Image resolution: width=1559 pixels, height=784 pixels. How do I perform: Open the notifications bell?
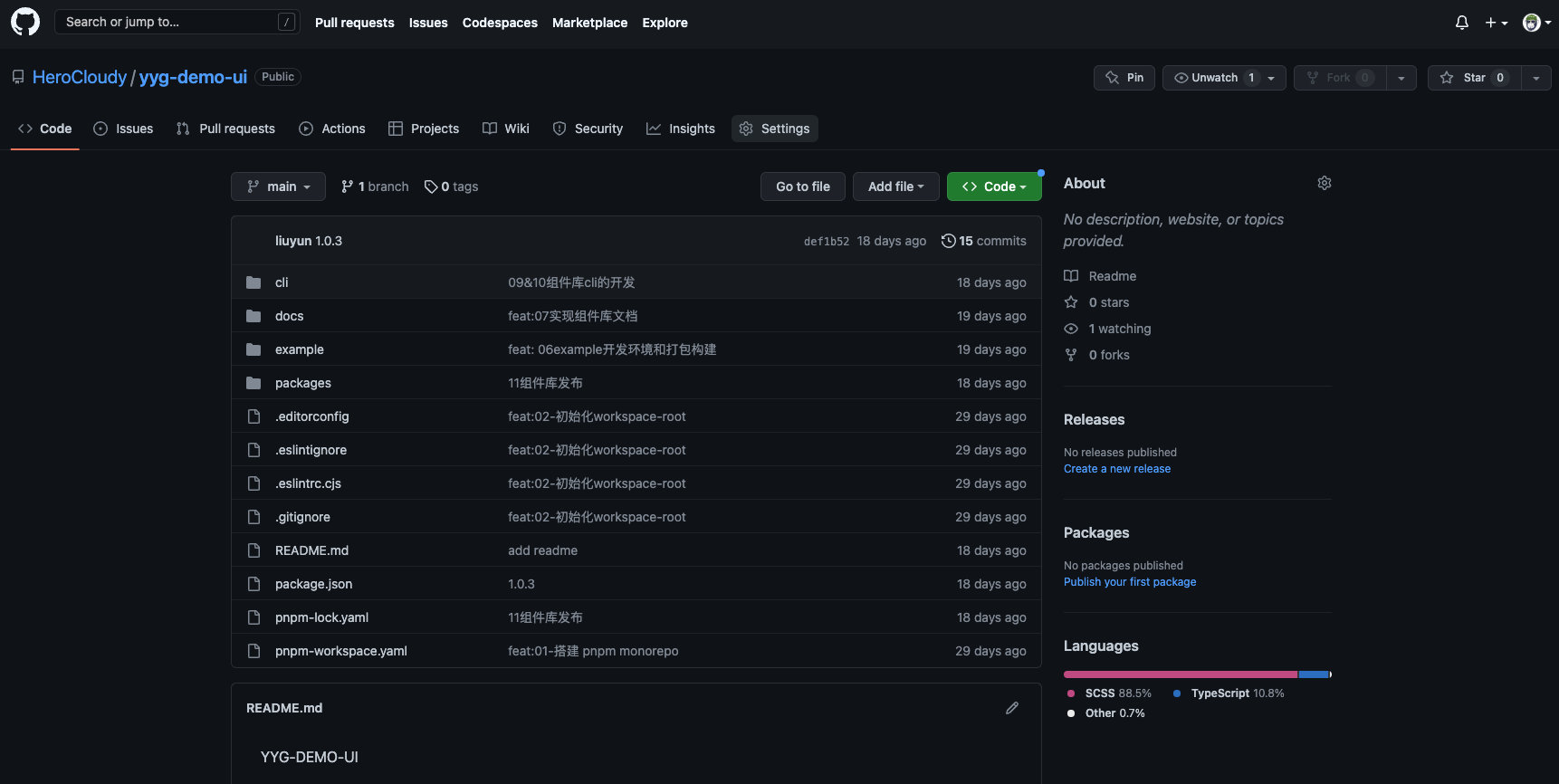[x=1462, y=23]
